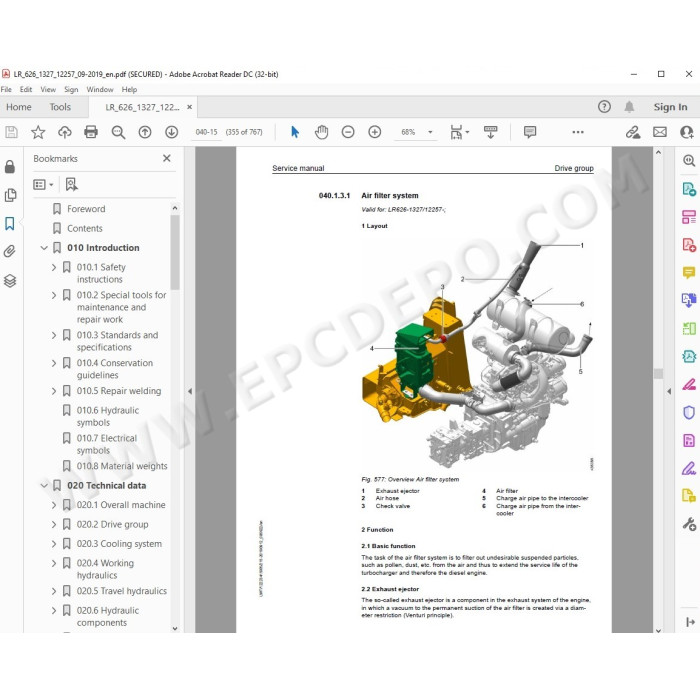Viewport: 700px width, 700px height.
Task: Expand 010.3 Standards and specifications
Action: pos(54,335)
